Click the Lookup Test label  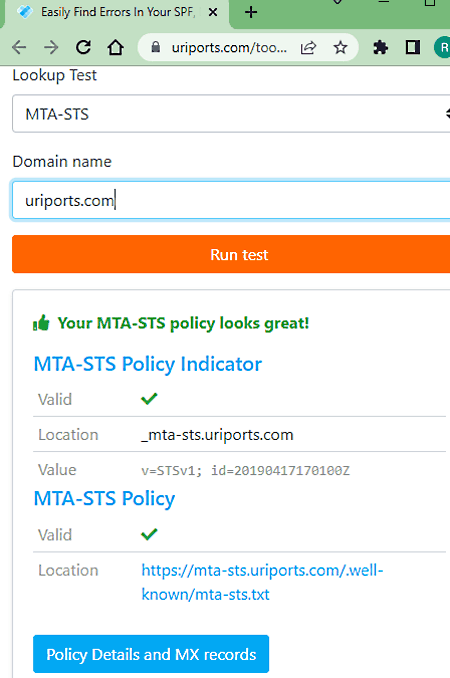click(54, 75)
